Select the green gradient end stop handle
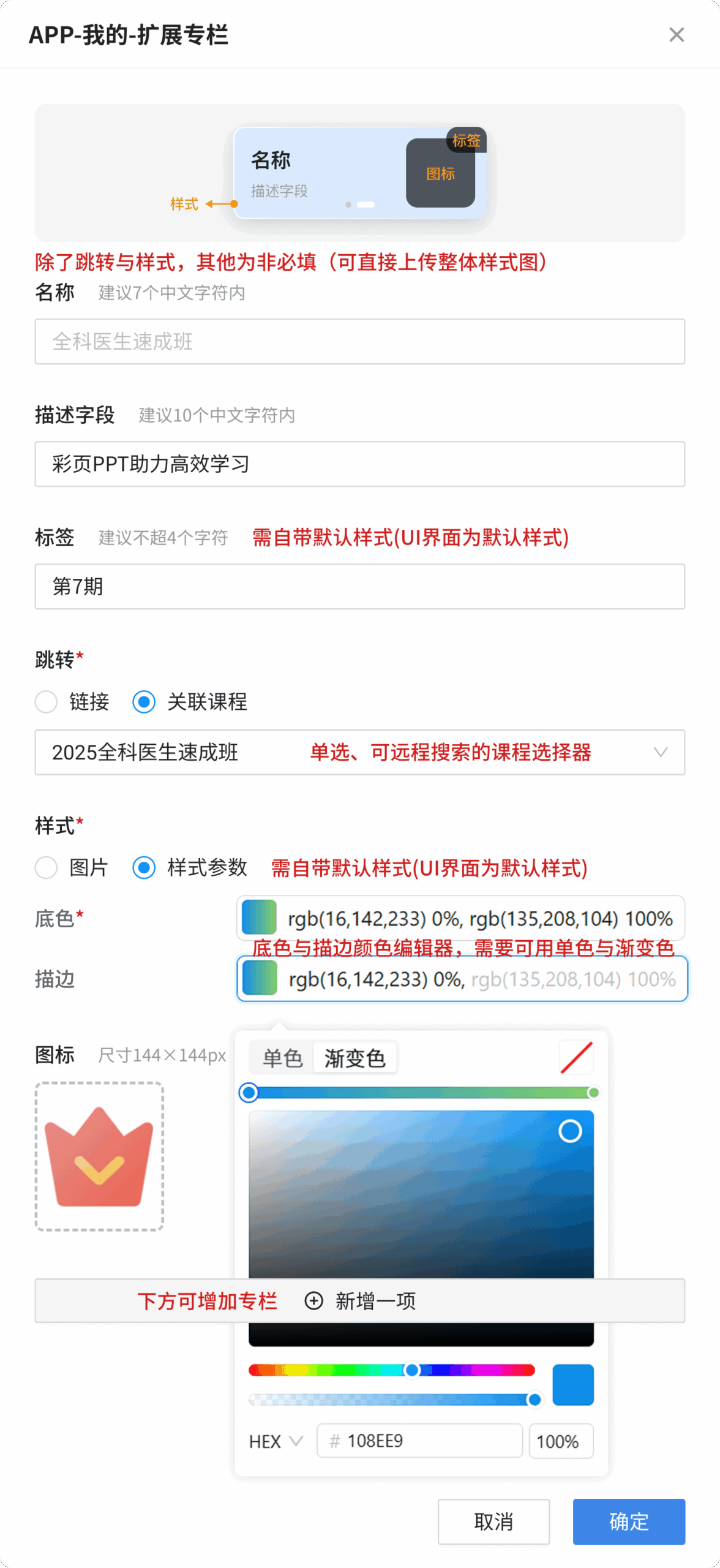The width and height of the screenshot is (720, 1568). pos(593,1093)
